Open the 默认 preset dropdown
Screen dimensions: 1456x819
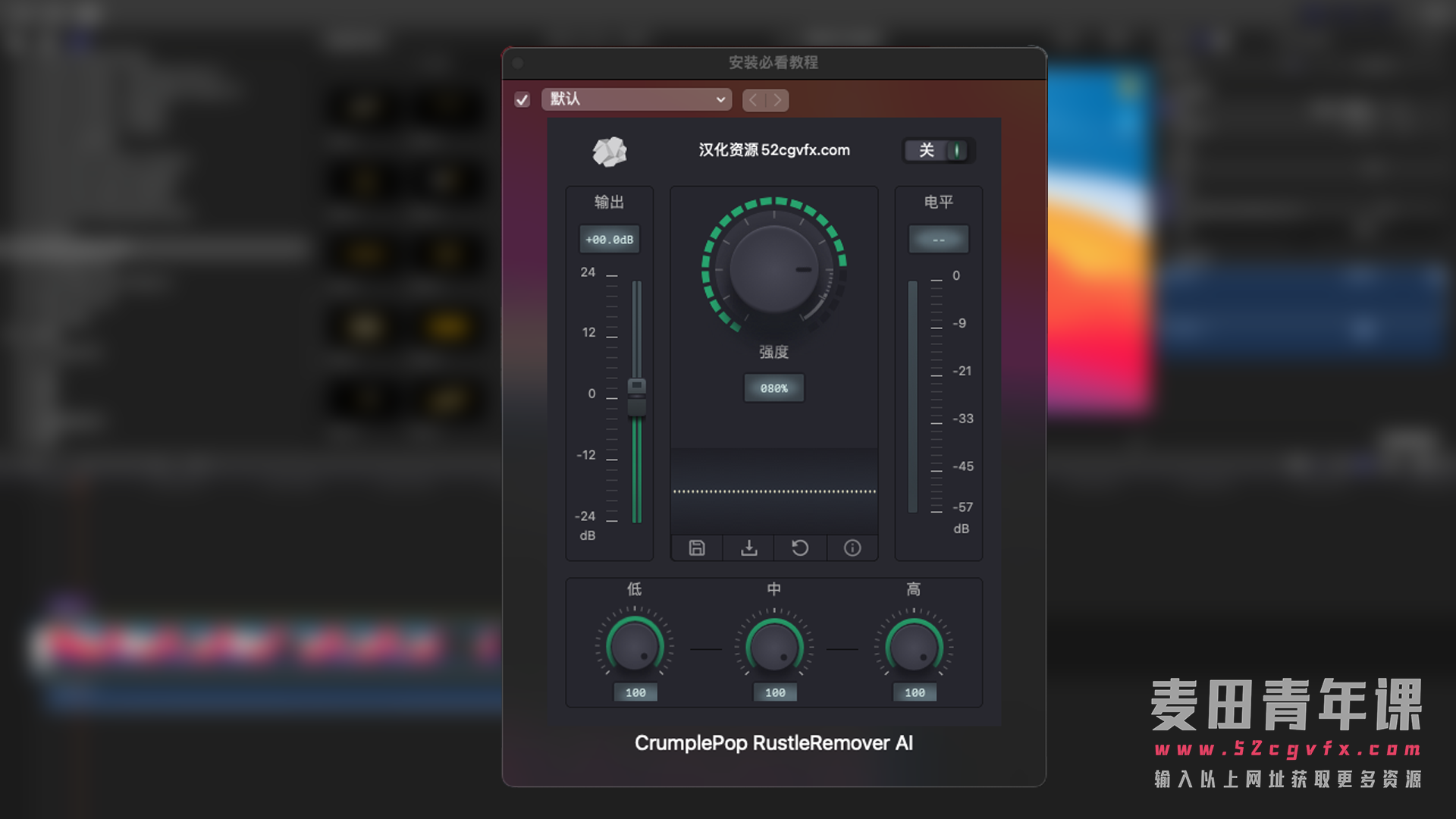(x=636, y=99)
